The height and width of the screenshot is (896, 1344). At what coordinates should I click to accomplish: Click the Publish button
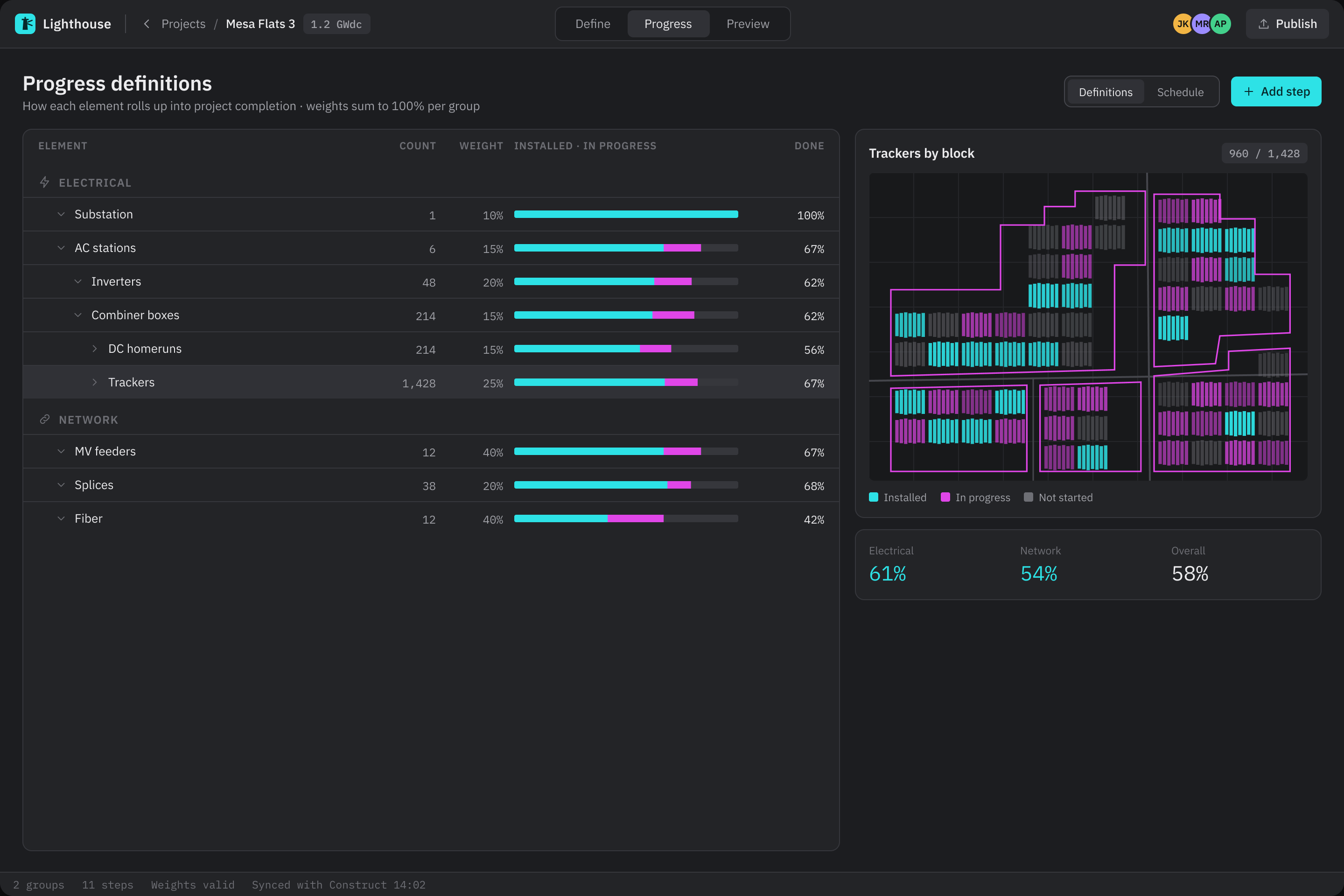(x=1287, y=24)
